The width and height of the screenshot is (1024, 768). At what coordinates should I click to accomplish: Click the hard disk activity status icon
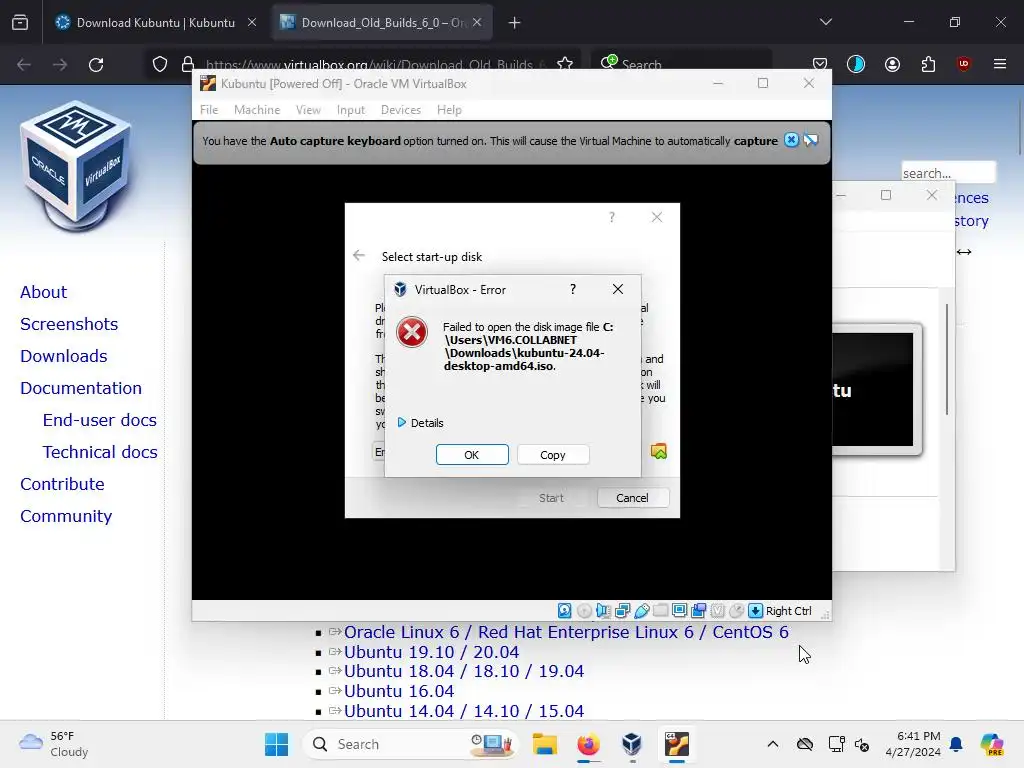[x=565, y=611]
